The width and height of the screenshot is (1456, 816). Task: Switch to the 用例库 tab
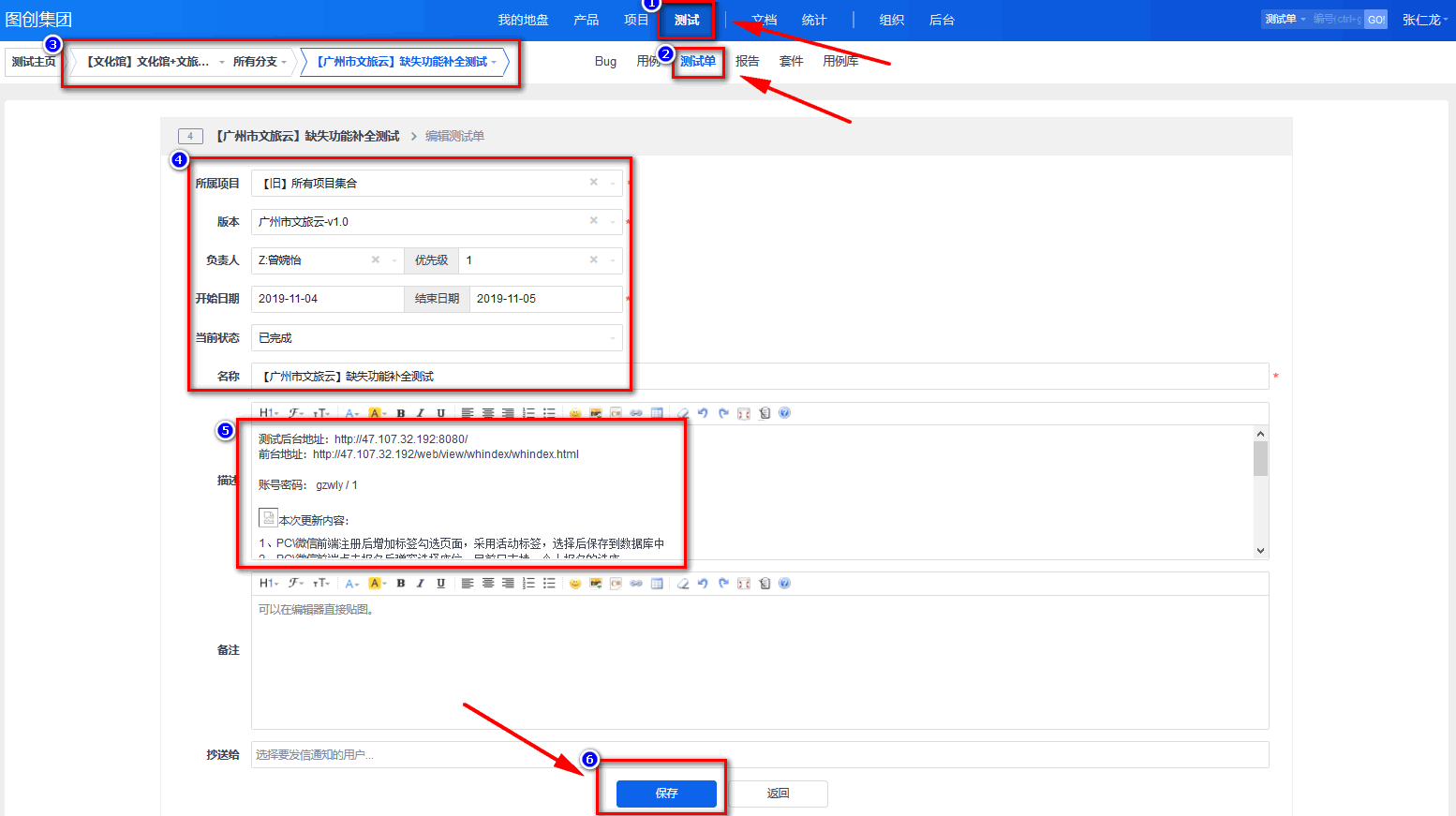(840, 62)
